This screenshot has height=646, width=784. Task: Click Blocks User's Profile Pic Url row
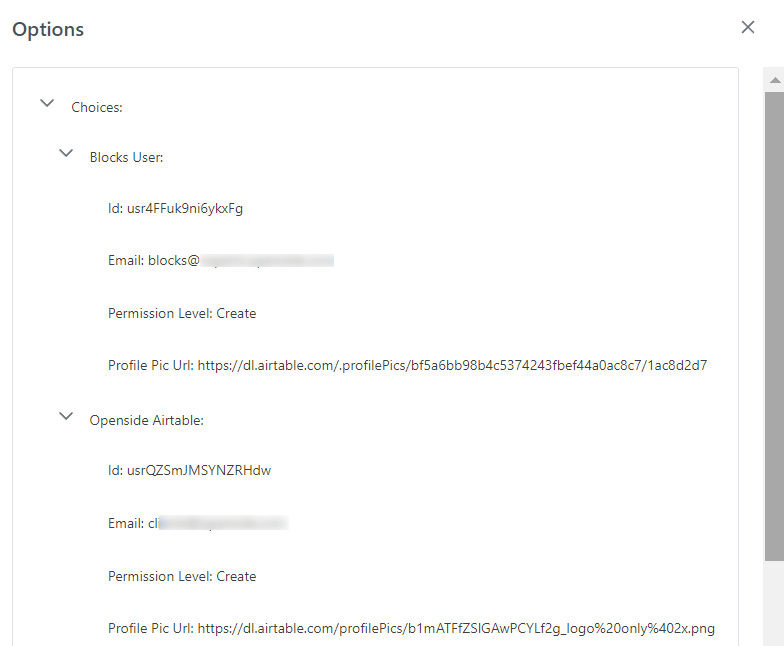coord(407,366)
